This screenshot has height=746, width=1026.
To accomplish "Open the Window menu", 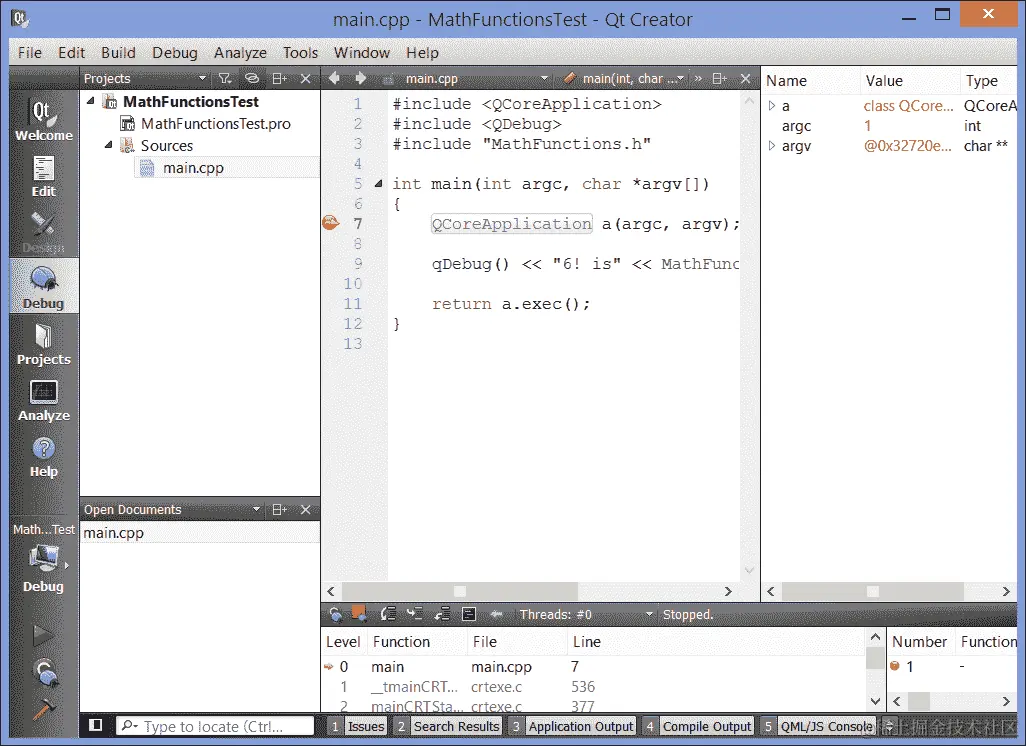I will [362, 52].
